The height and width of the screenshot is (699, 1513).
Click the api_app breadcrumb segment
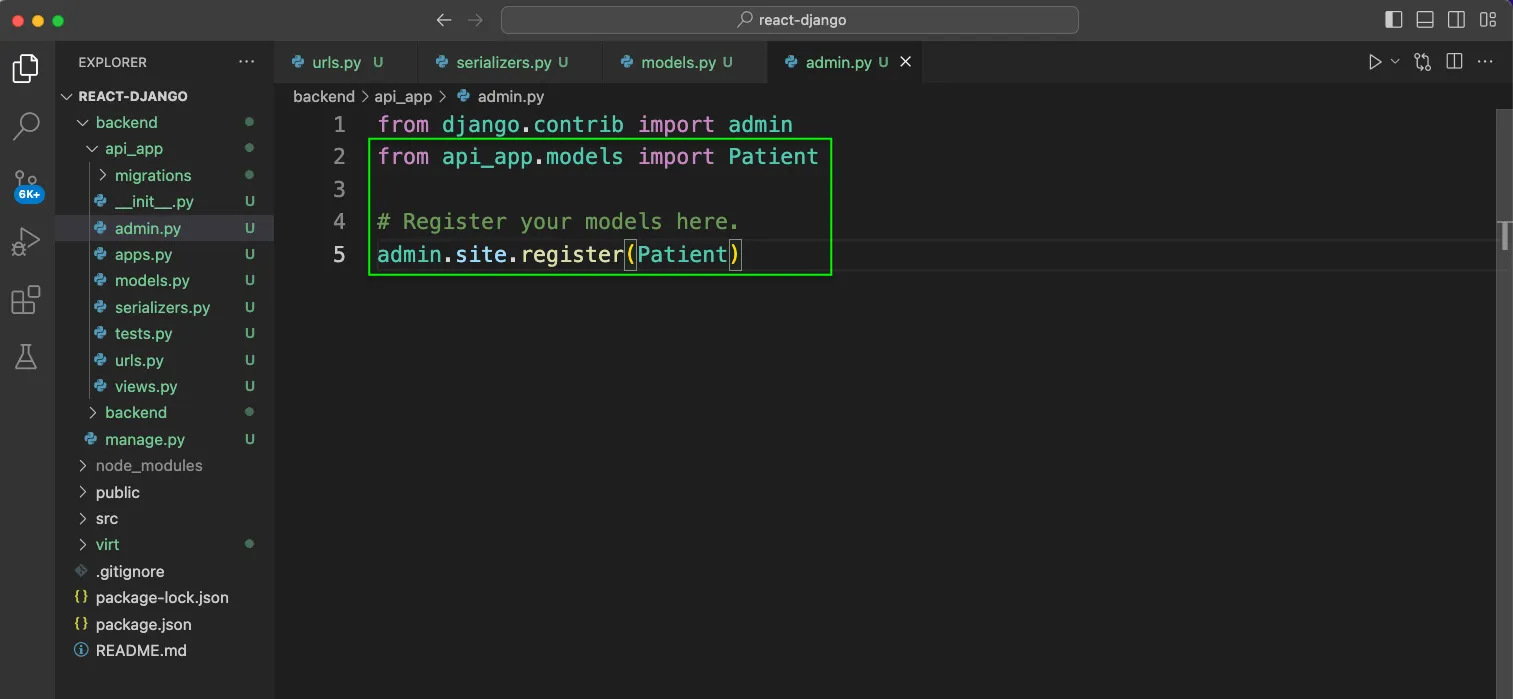403,96
